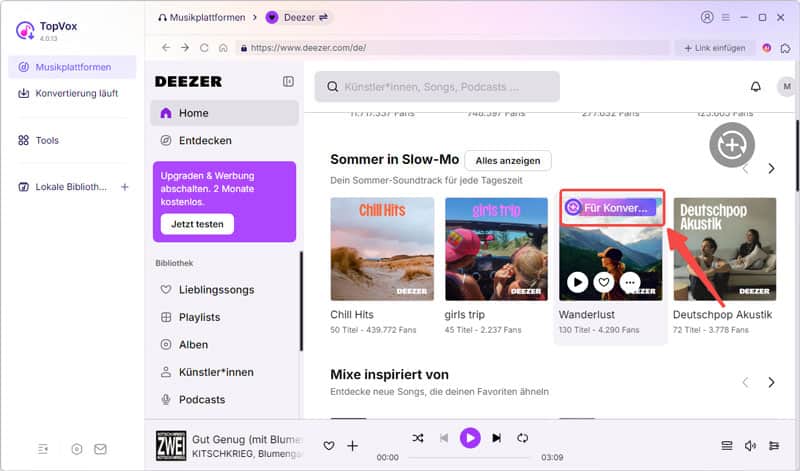This screenshot has height=471, width=800.
Task: Show next Mixe inspiriert von items
Action: [x=771, y=383]
